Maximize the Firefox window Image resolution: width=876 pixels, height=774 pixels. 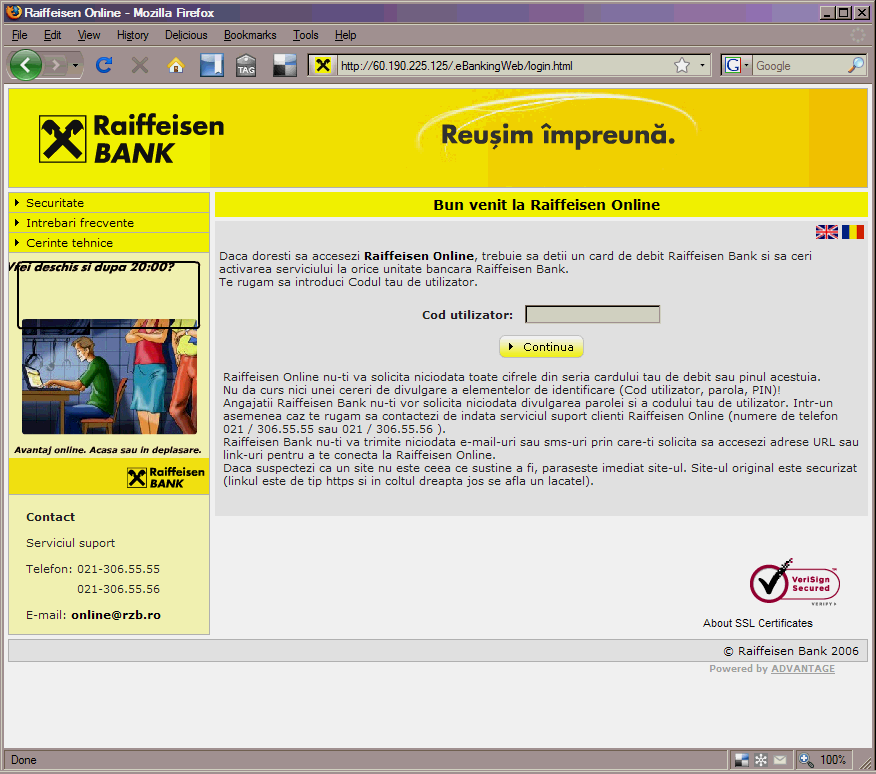(x=845, y=12)
